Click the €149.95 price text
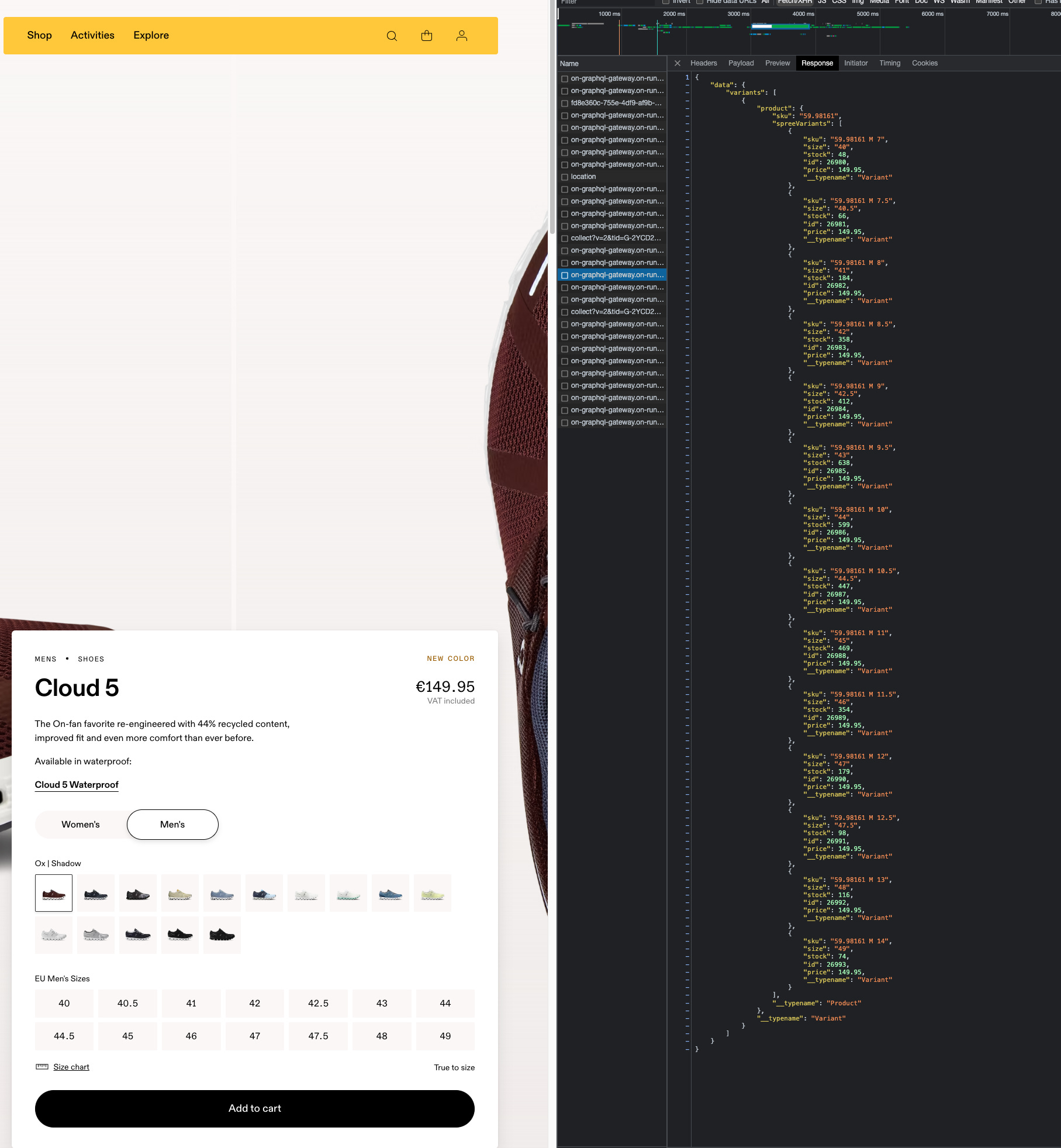Screen dimensions: 1061x1148 [x=445, y=687]
